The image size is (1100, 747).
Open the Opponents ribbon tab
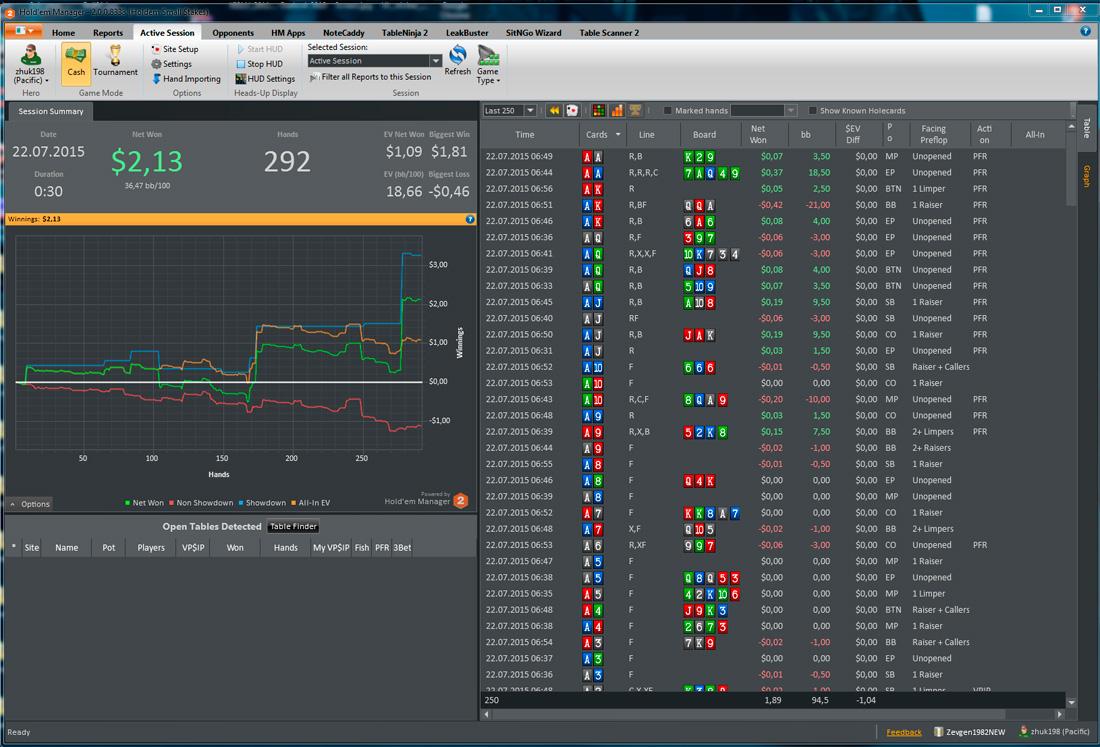233,32
